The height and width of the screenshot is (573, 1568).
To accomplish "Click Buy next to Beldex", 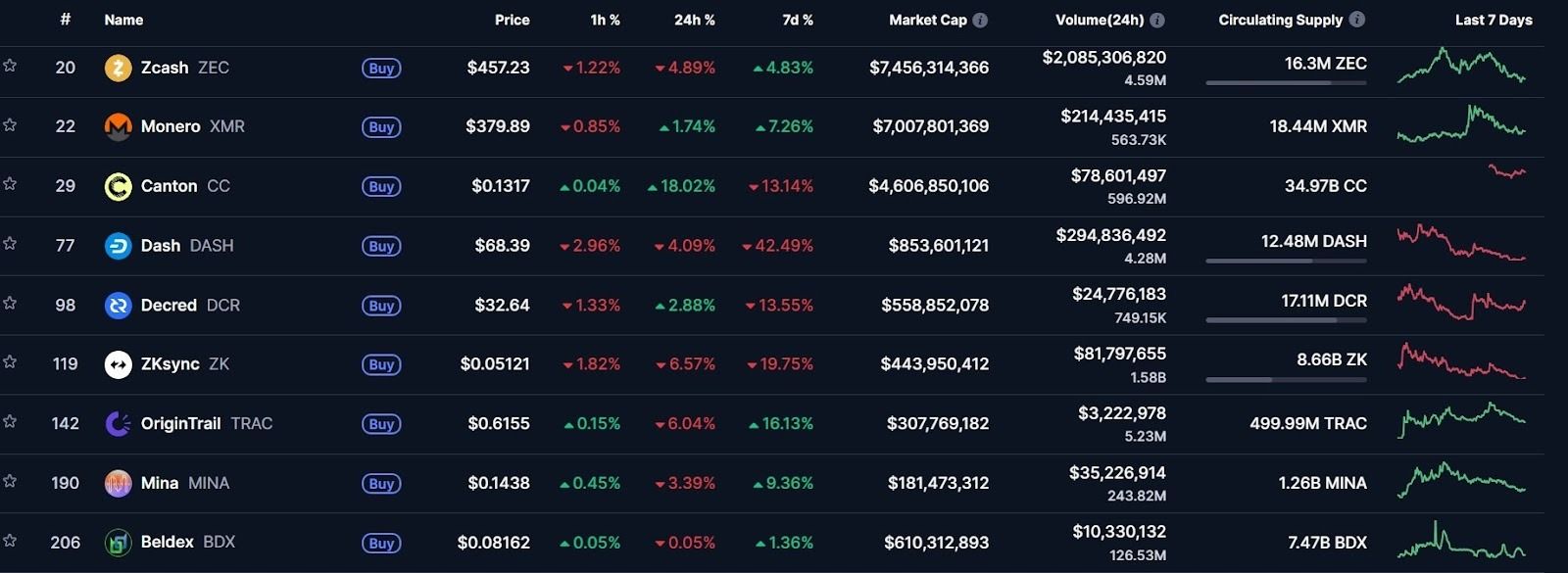I will 381,543.
